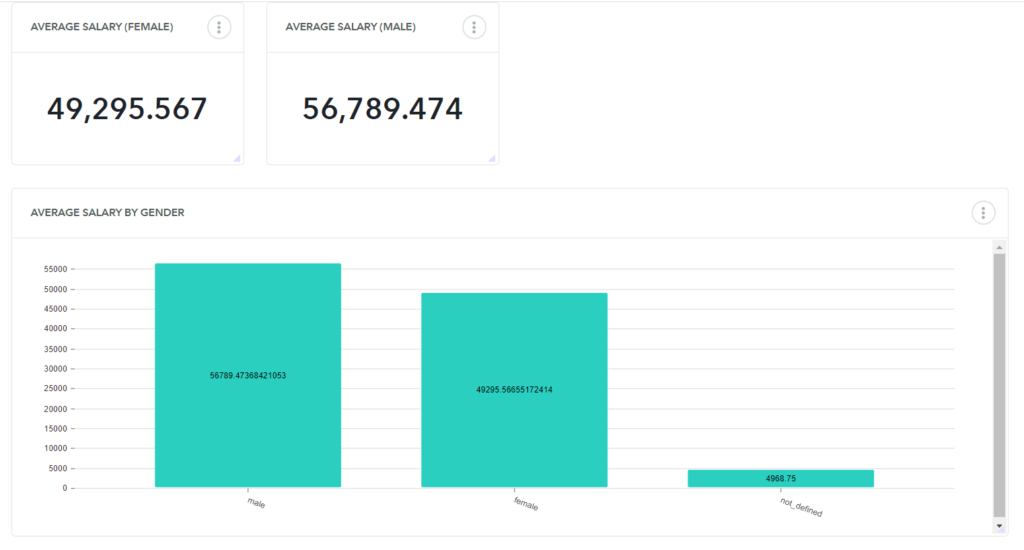Click the chart scrollbar up arrow
The height and width of the screenshot is (550, 1024).
(998, 246)
